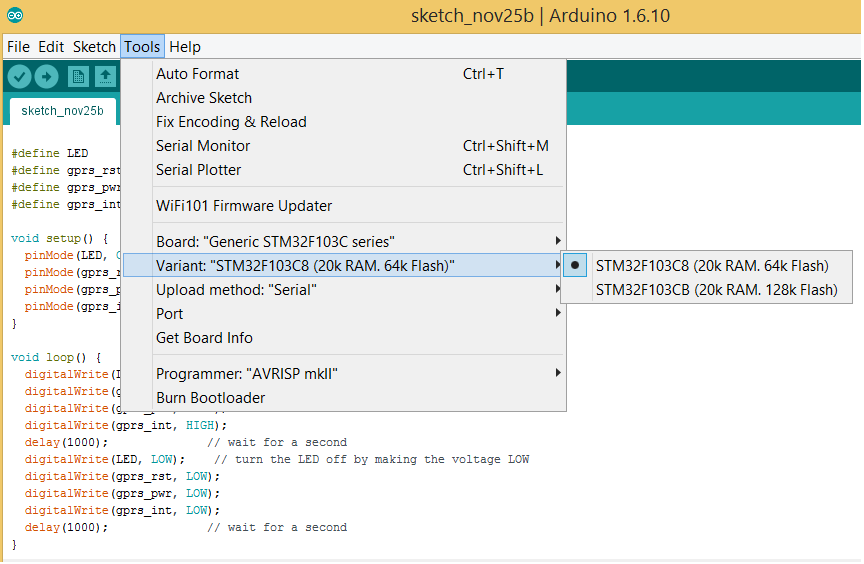
Task: Click 'digitalWrite(gprs_int, LOW);' line
Action: coord(122,511)
